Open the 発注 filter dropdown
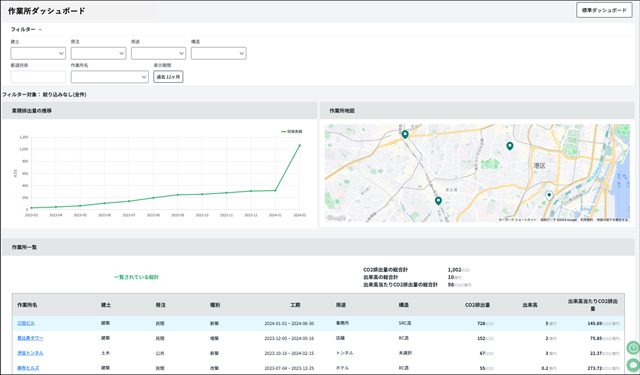The image size is (640, 375). (98, 53)
